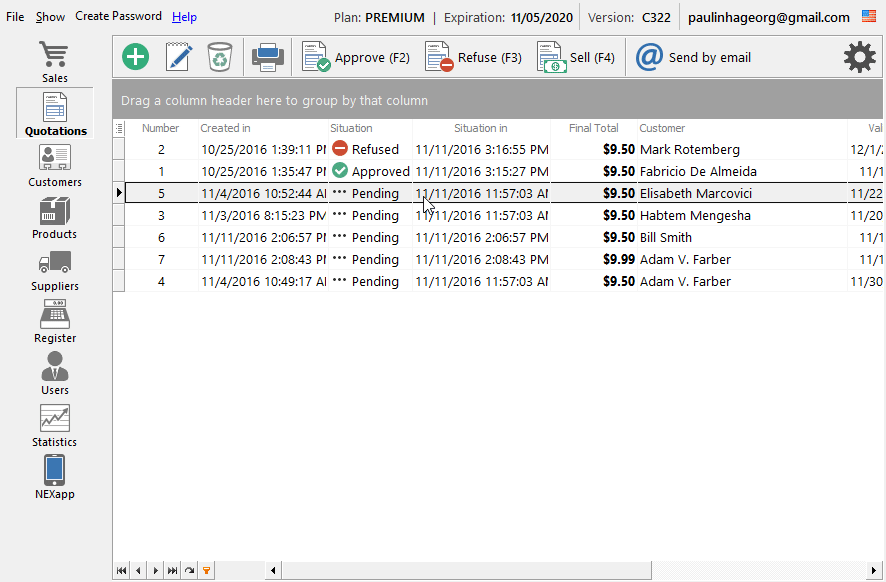Open the Create Password menu
This screenshot has height=582, width=886.
coord(119,16)
